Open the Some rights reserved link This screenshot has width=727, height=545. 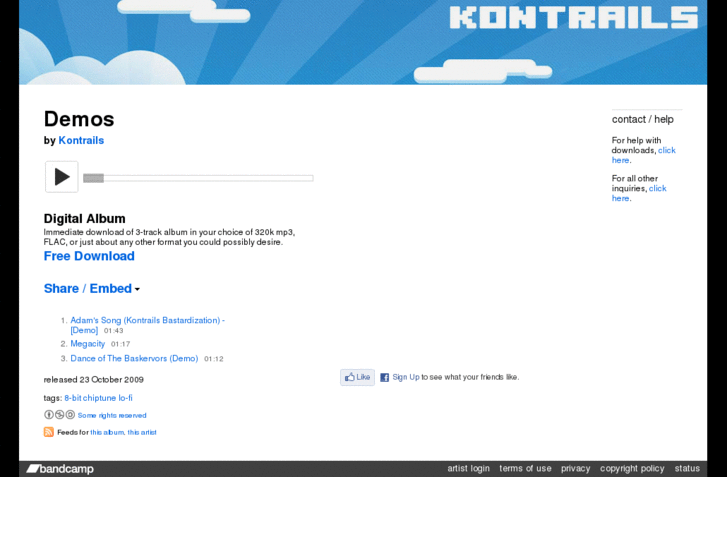click(112, 416)
